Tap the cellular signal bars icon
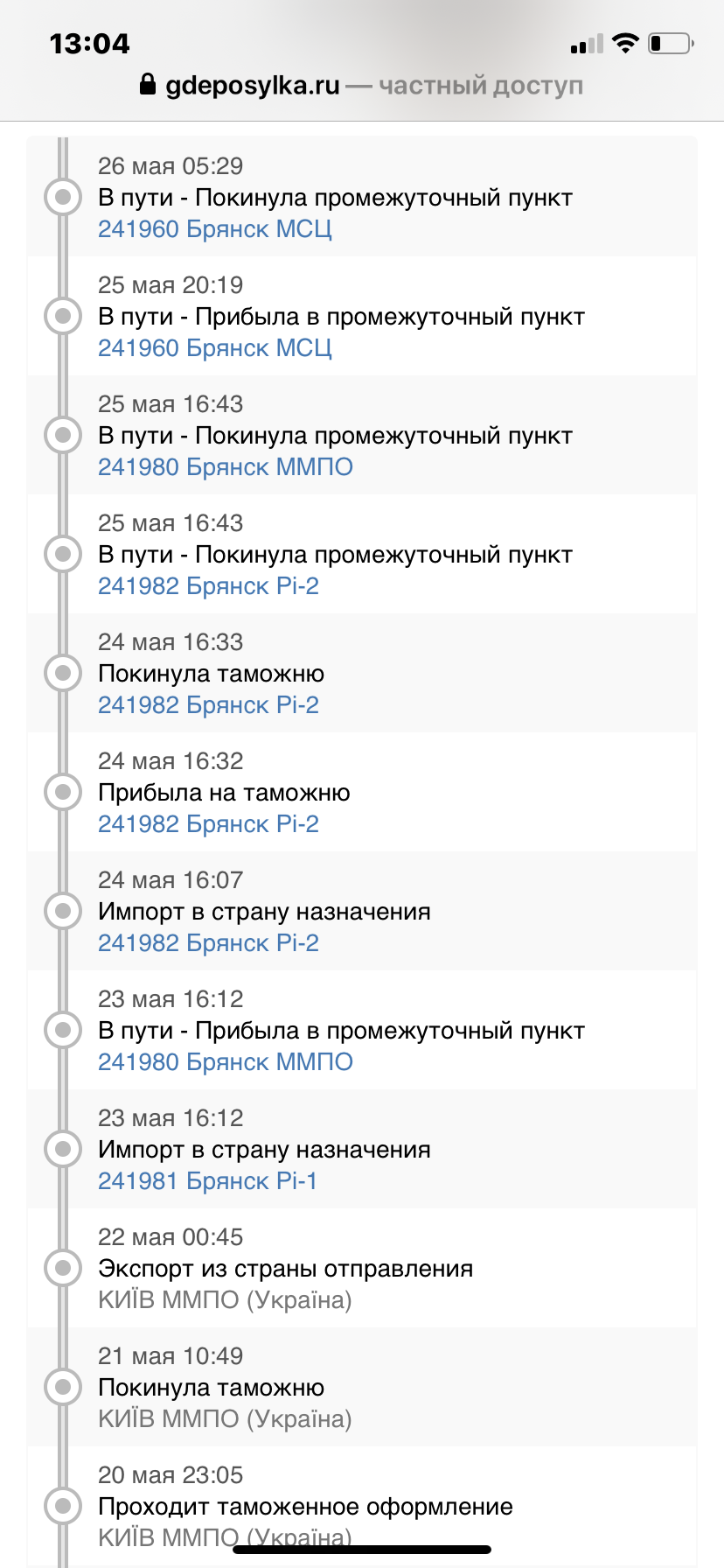Image resolution: width=724 pixels, height=1568 pixels. tap(588, 42)
